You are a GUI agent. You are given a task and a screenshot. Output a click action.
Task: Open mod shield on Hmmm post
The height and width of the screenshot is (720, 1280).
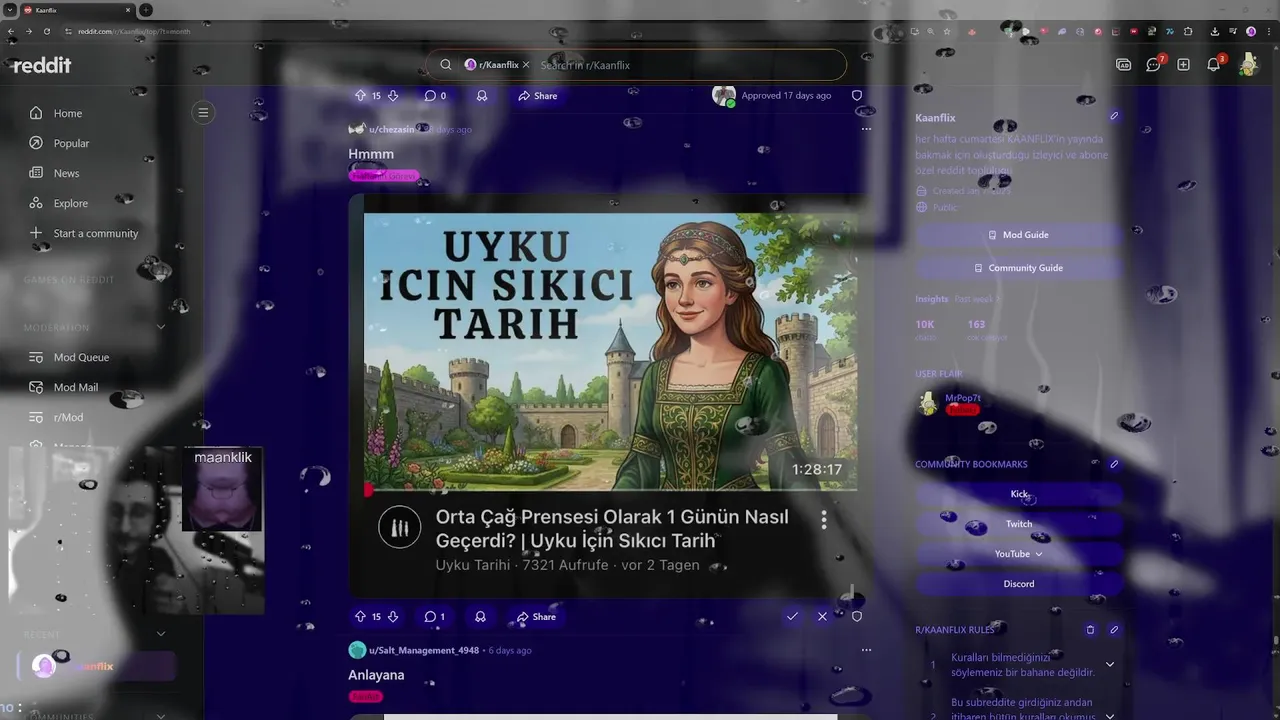tap(857, 617)
